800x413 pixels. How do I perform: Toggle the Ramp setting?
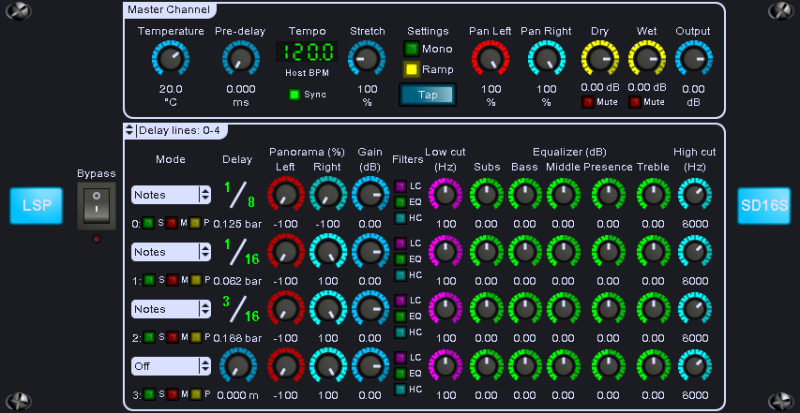coord(412,70)
